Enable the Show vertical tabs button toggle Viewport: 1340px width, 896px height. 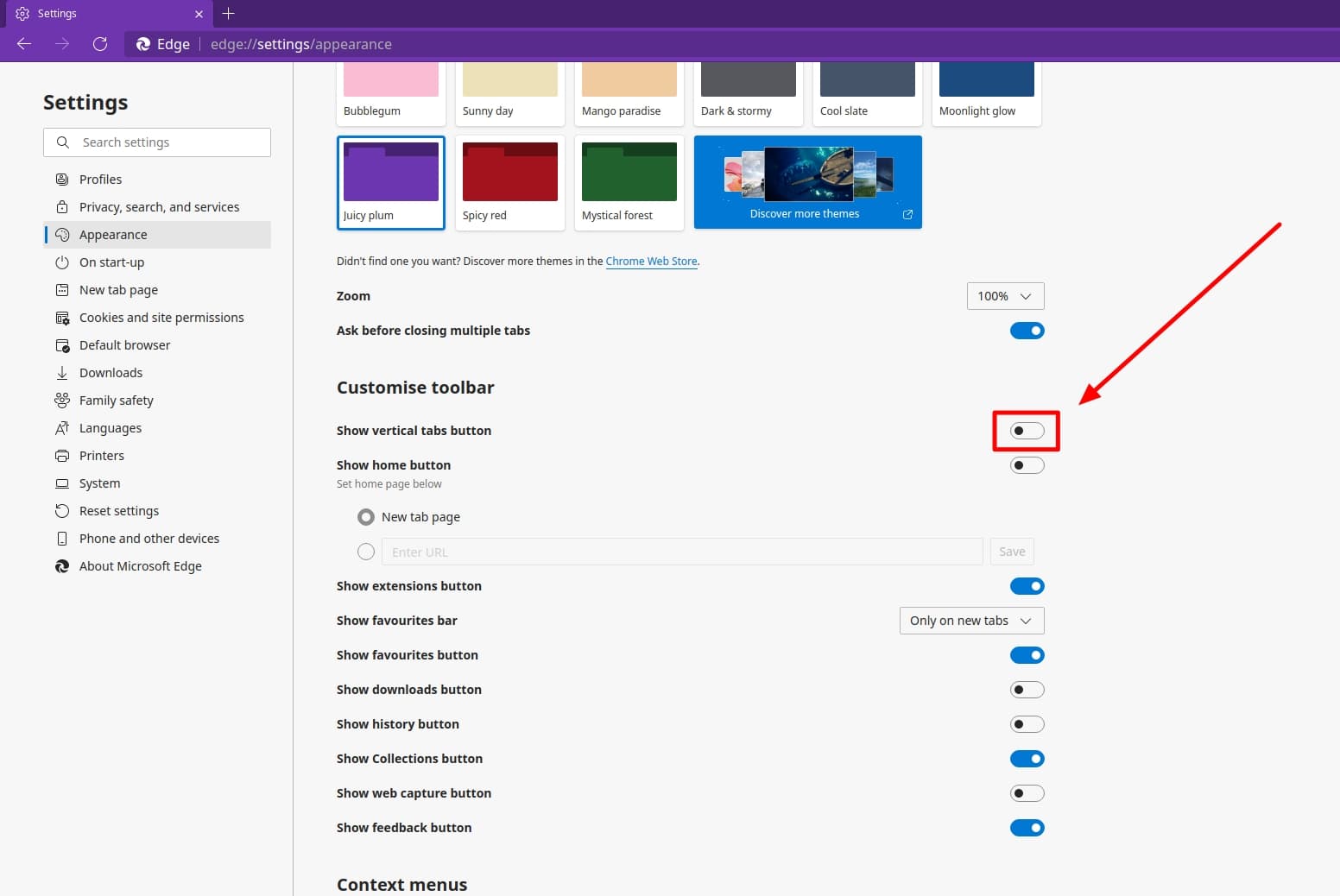(1027, 431)
